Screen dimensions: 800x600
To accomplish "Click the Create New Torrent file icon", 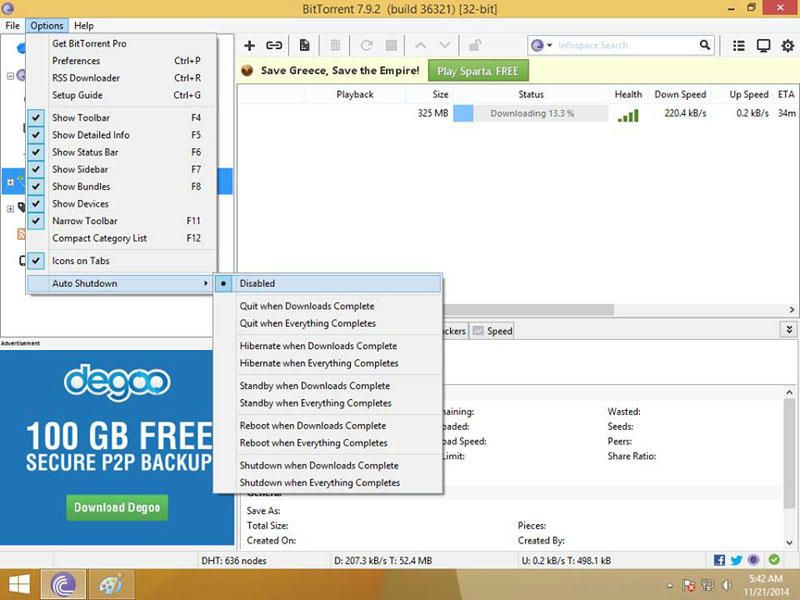I will pyautogui.click(x=305, y=45).
